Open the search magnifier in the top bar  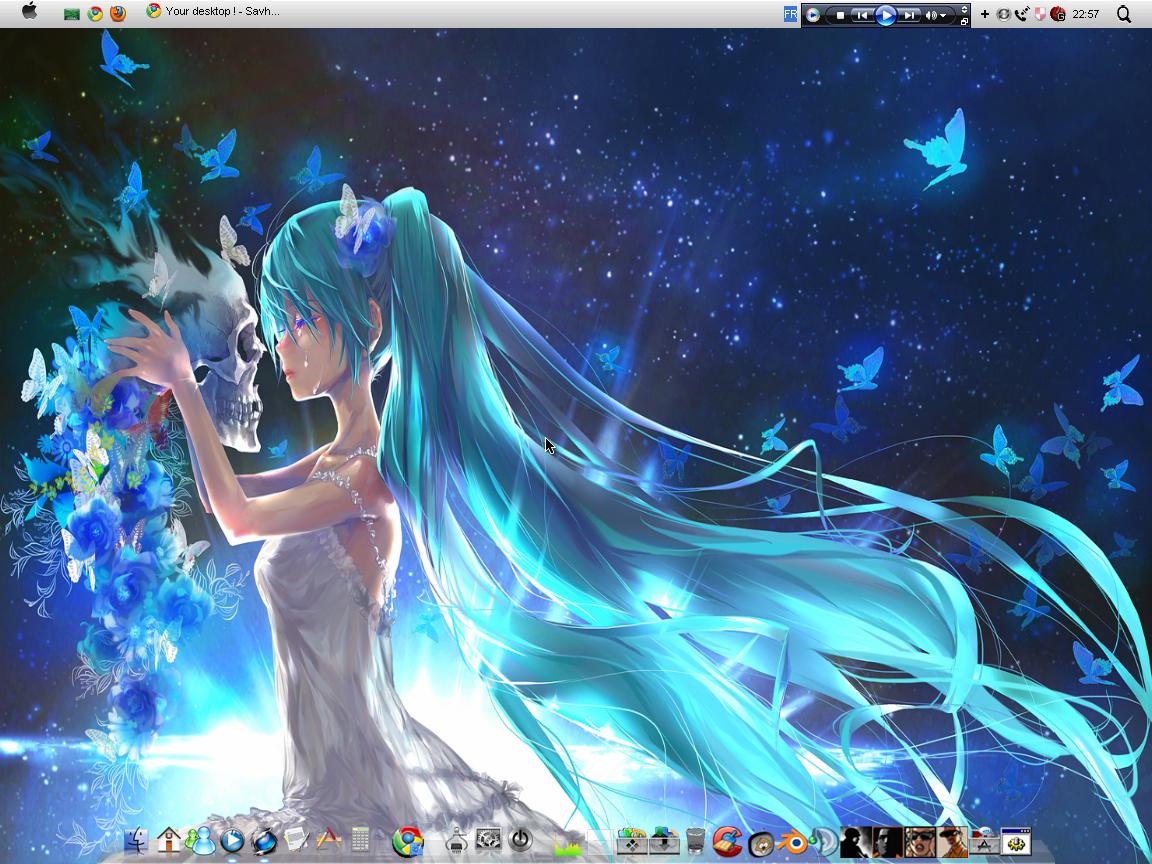[x=1123, y=14]
